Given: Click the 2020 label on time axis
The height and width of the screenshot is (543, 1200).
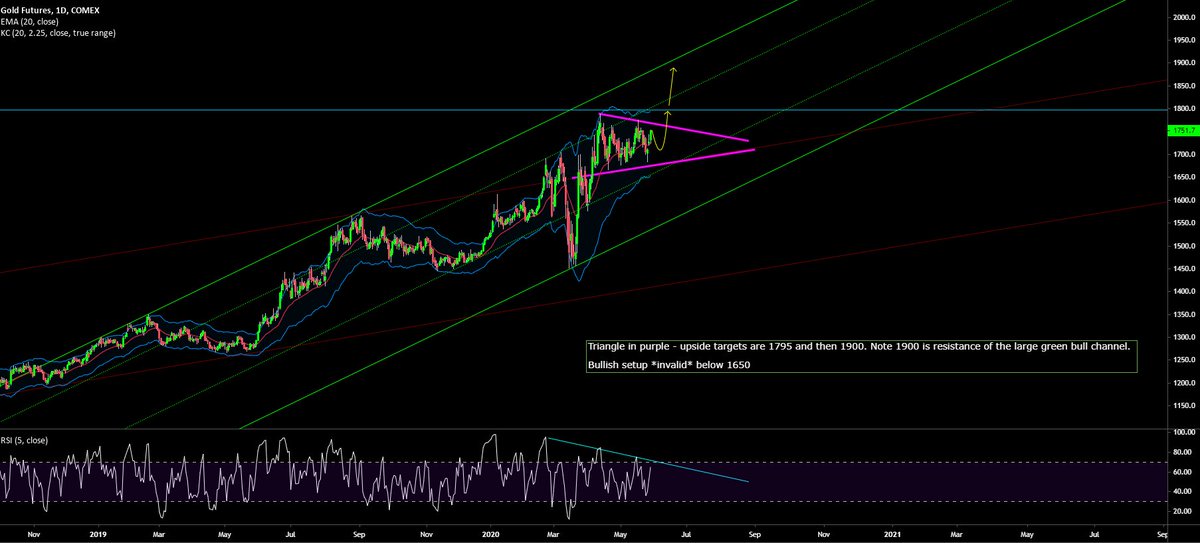Looking at the screenshot, I should [493, 536].
